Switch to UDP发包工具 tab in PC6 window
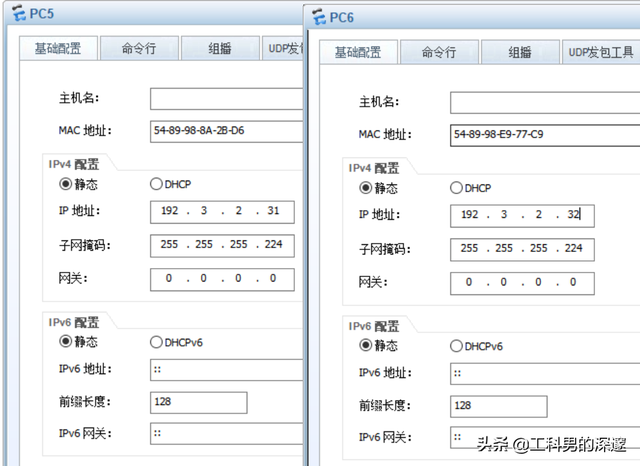Screen dimensions: 640x466 pyautogui.click(x=601, y=52)
